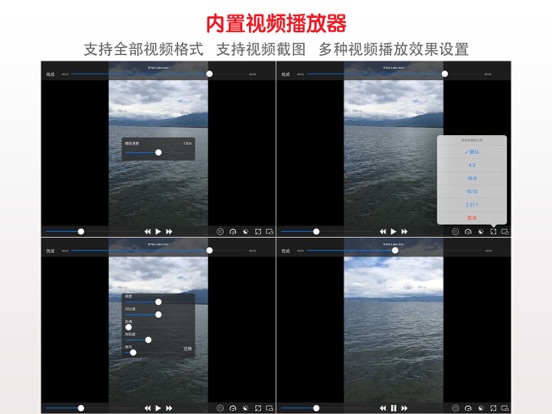
Task: Rewind in the speed-popup player
Action: coord(148,232)
